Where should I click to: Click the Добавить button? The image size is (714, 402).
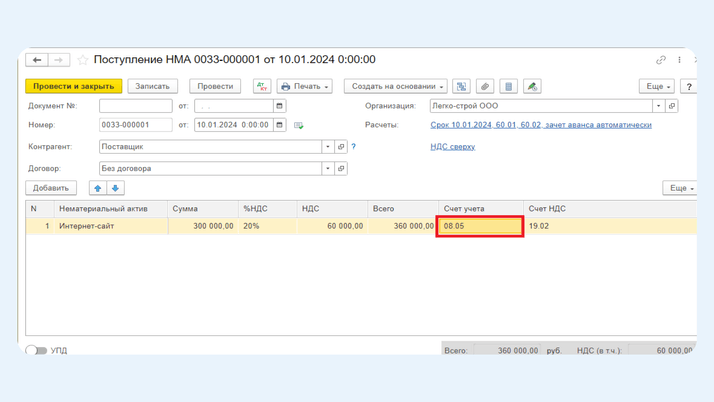click(x=51, y=188)
